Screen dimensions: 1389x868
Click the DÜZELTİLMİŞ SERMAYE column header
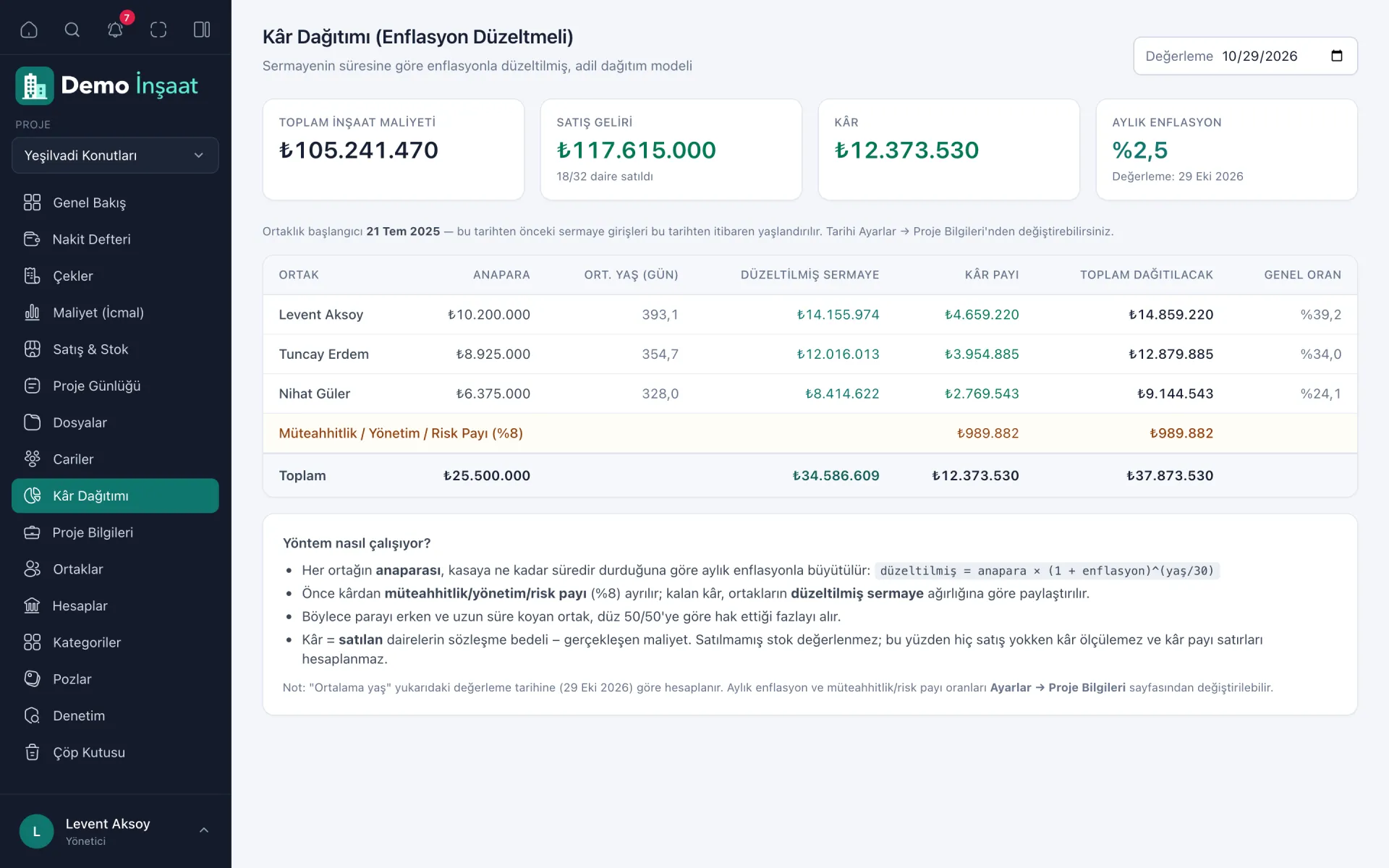pyautogui.click(x=810, y=275)
